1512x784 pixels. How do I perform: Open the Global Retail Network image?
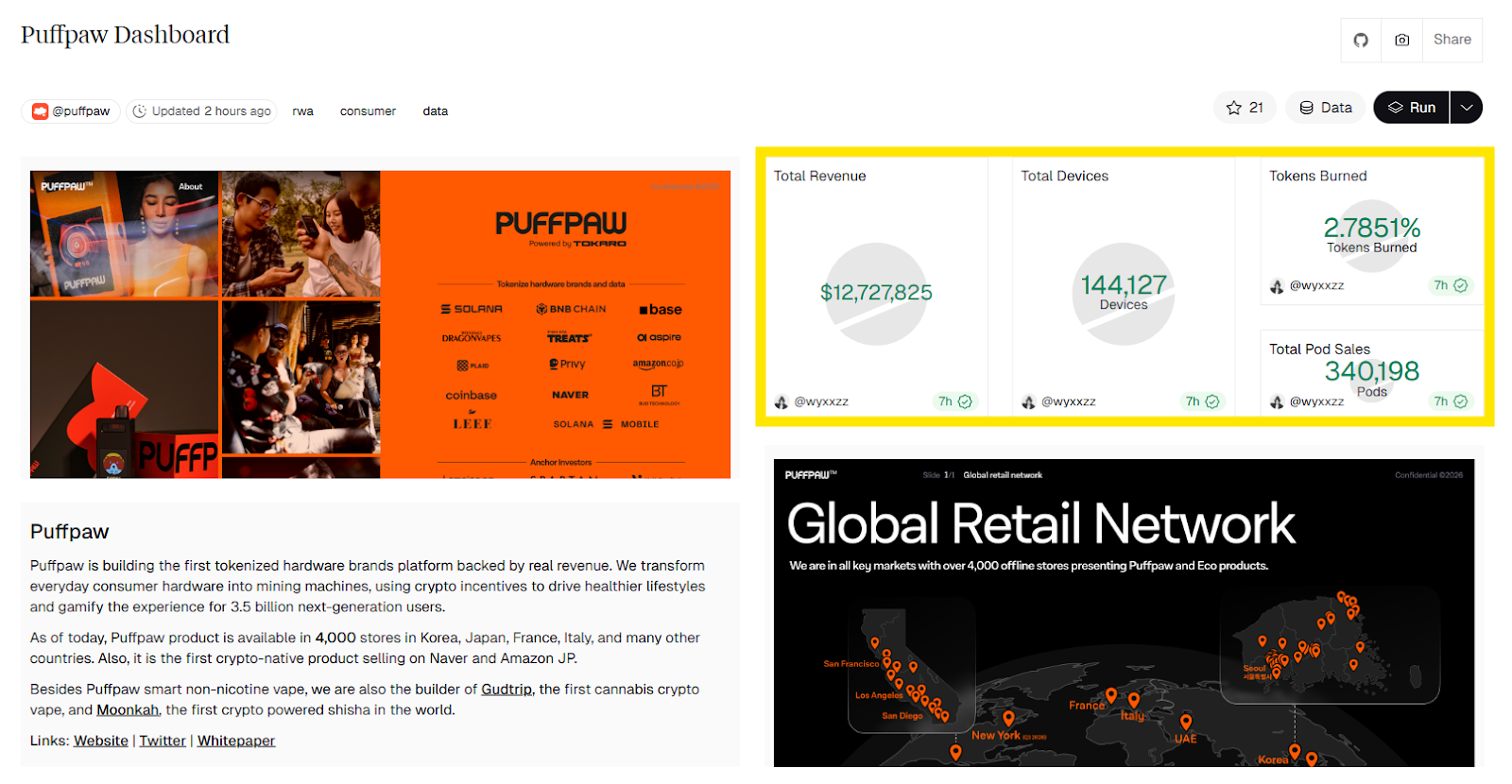click(1124, 613)
